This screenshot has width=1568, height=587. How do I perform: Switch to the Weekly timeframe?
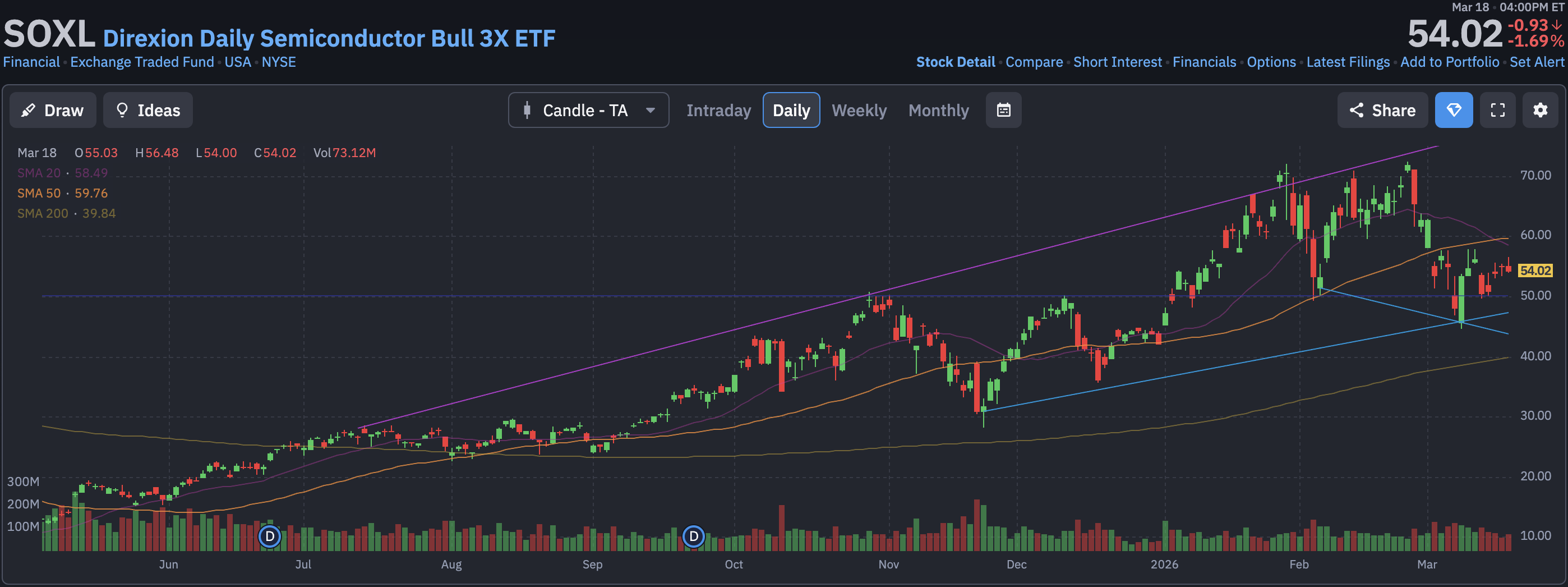coord(859,110)
